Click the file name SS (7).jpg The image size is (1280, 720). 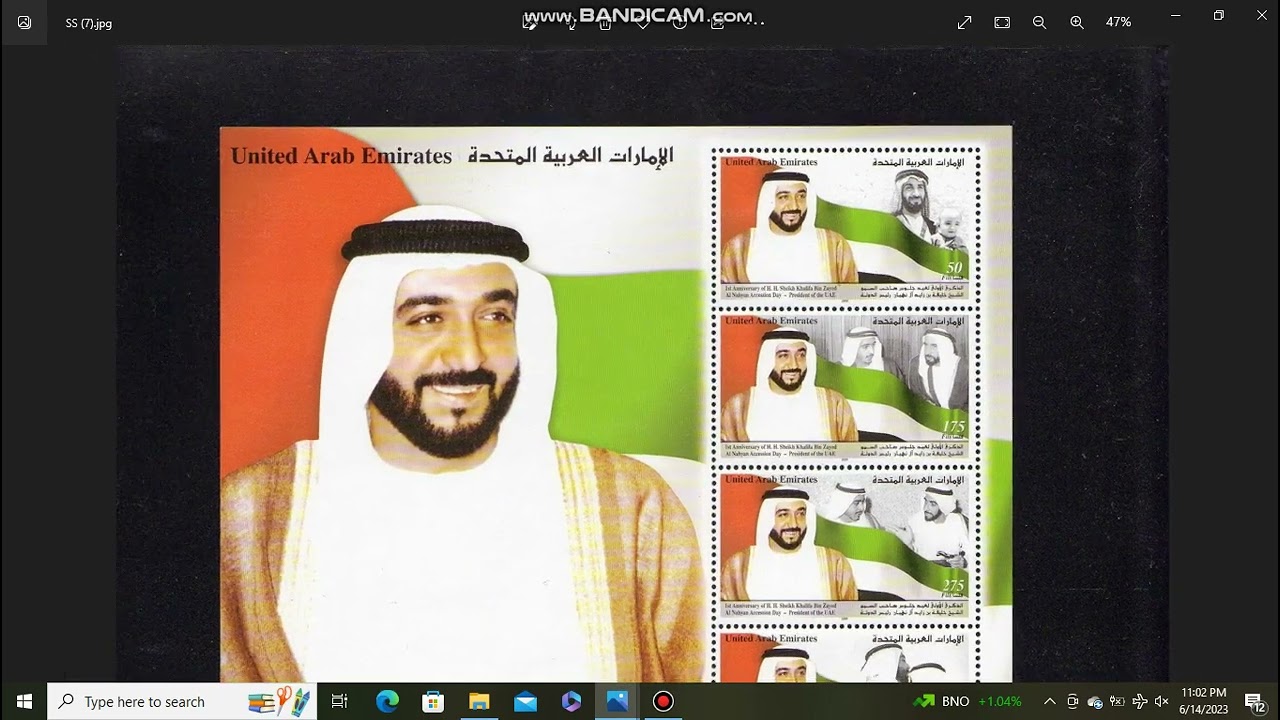89,23
